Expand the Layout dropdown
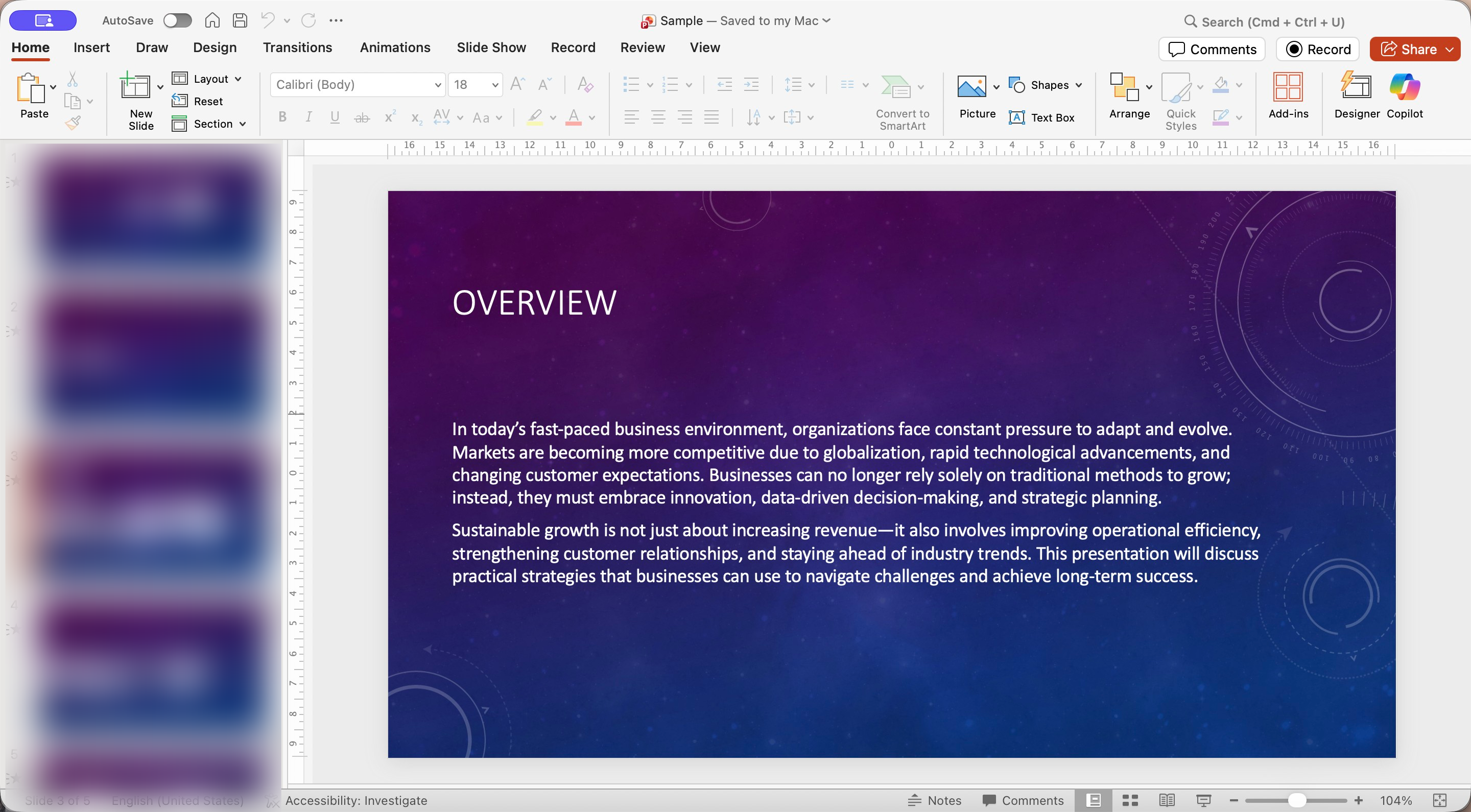Image resolution: width=1471 pixels, height=812 pixels. coord(238,79)
